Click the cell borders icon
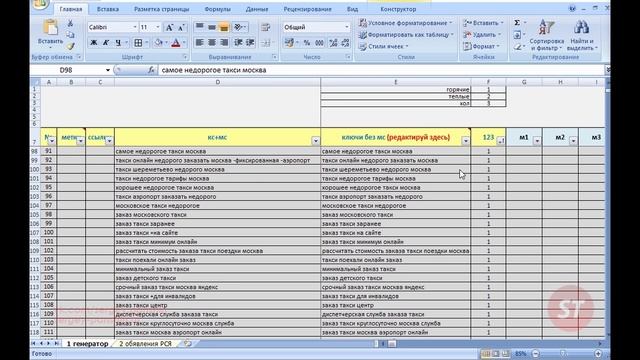Viewport: 640px width, 360px height. point(138,42)
